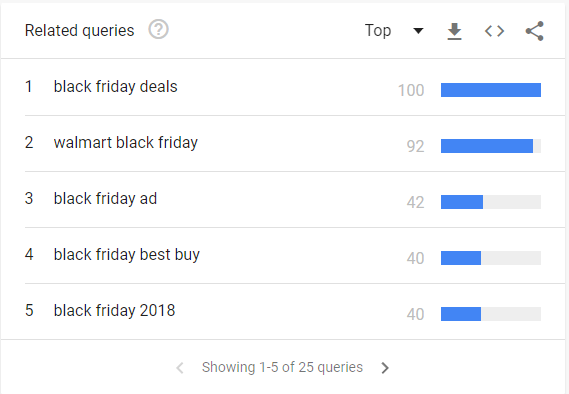This screenshot has height=394, width=569.
Task: Open the black friday best buy query
Action: 127,255
